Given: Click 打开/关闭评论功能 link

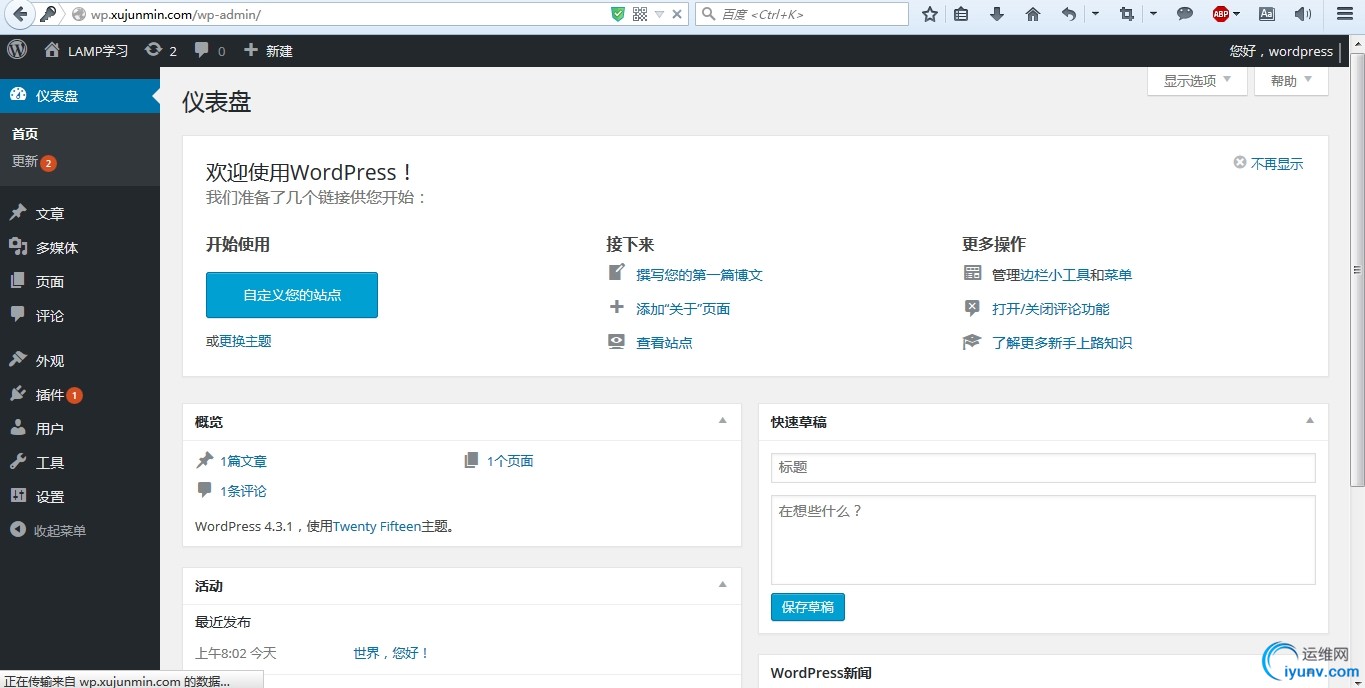Looking at the screenshot, I should point(1051,309).
